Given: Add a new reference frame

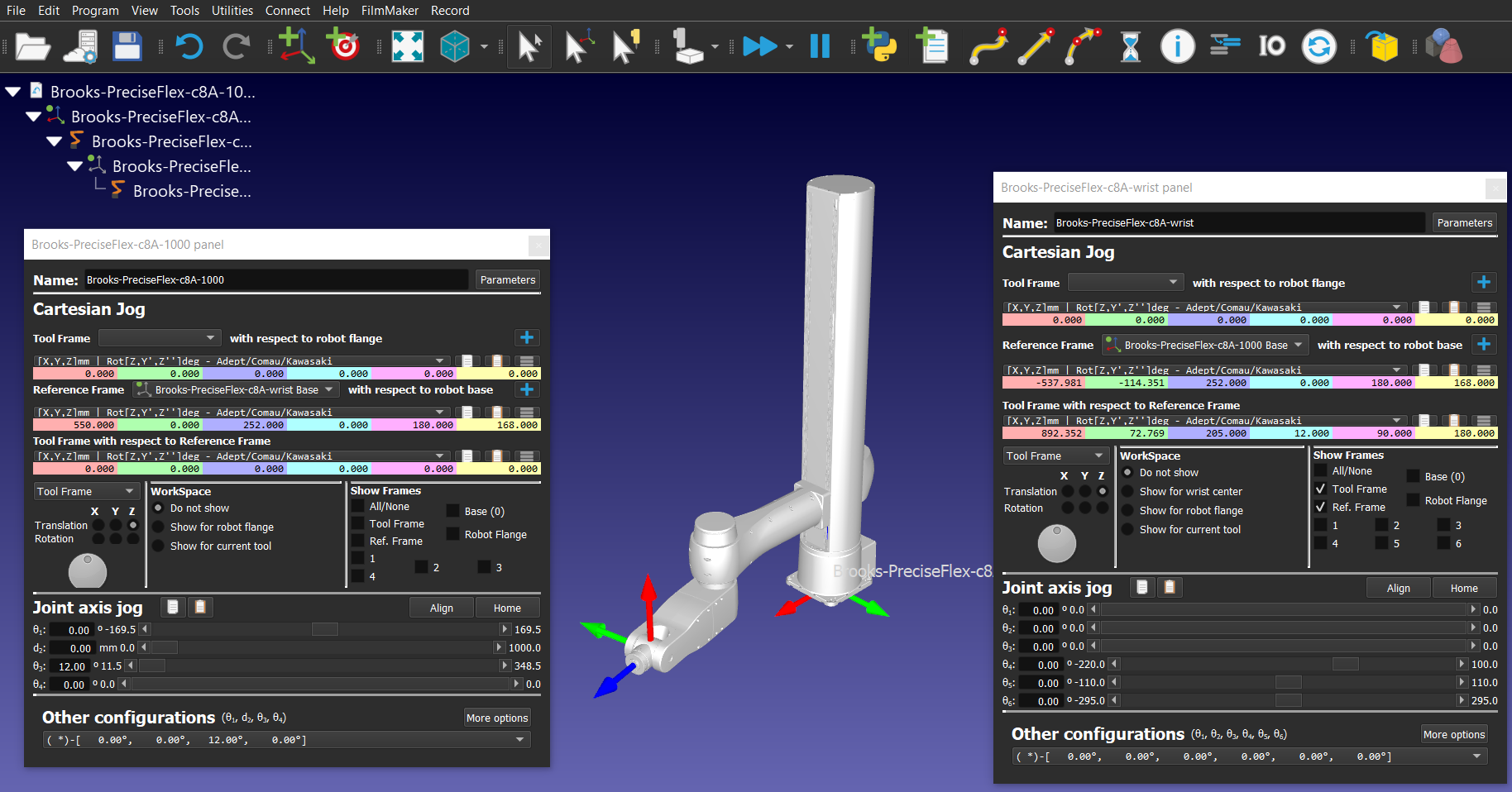Looking at the screenshot, I should (295, 46).
